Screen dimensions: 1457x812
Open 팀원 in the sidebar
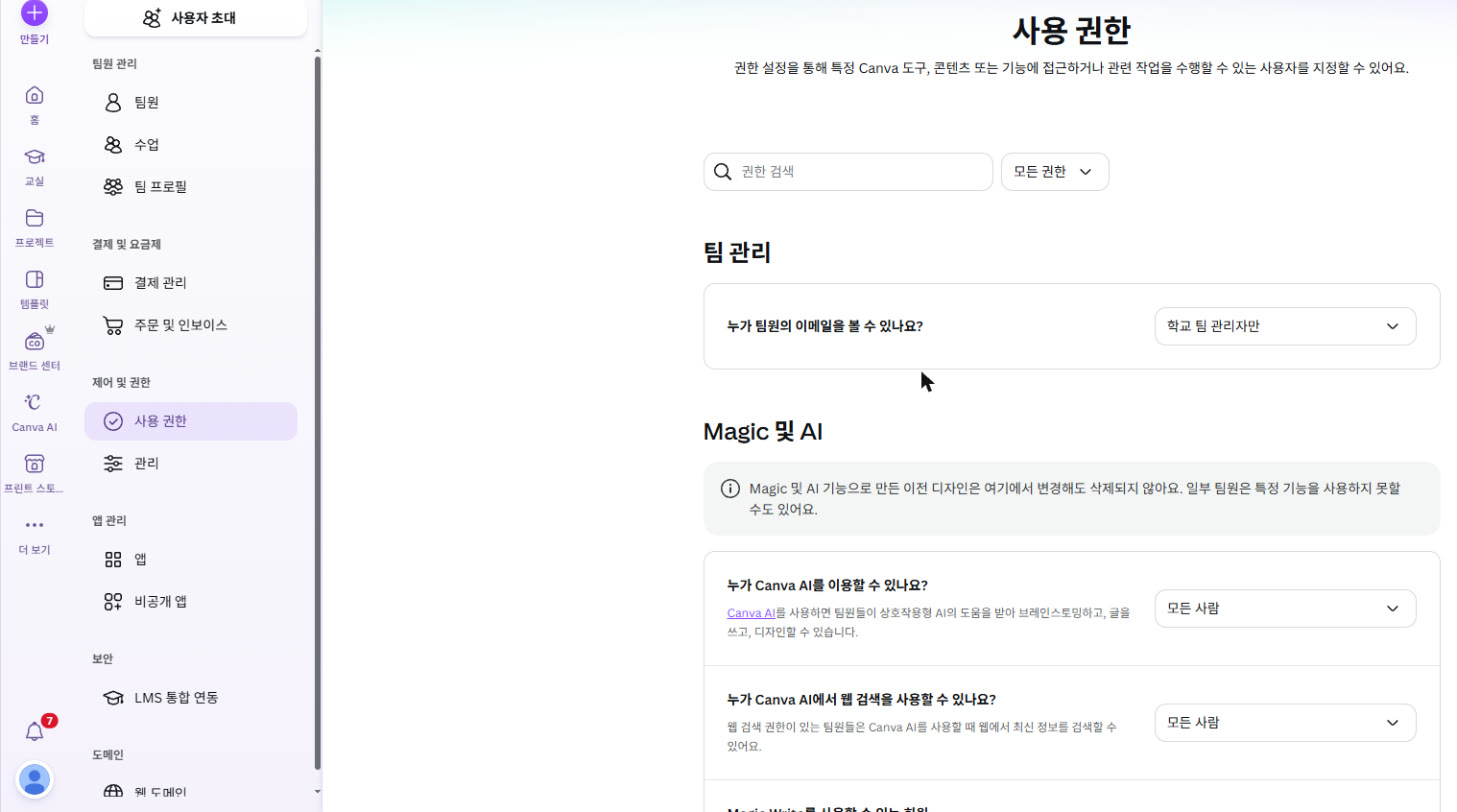(191, 102)
